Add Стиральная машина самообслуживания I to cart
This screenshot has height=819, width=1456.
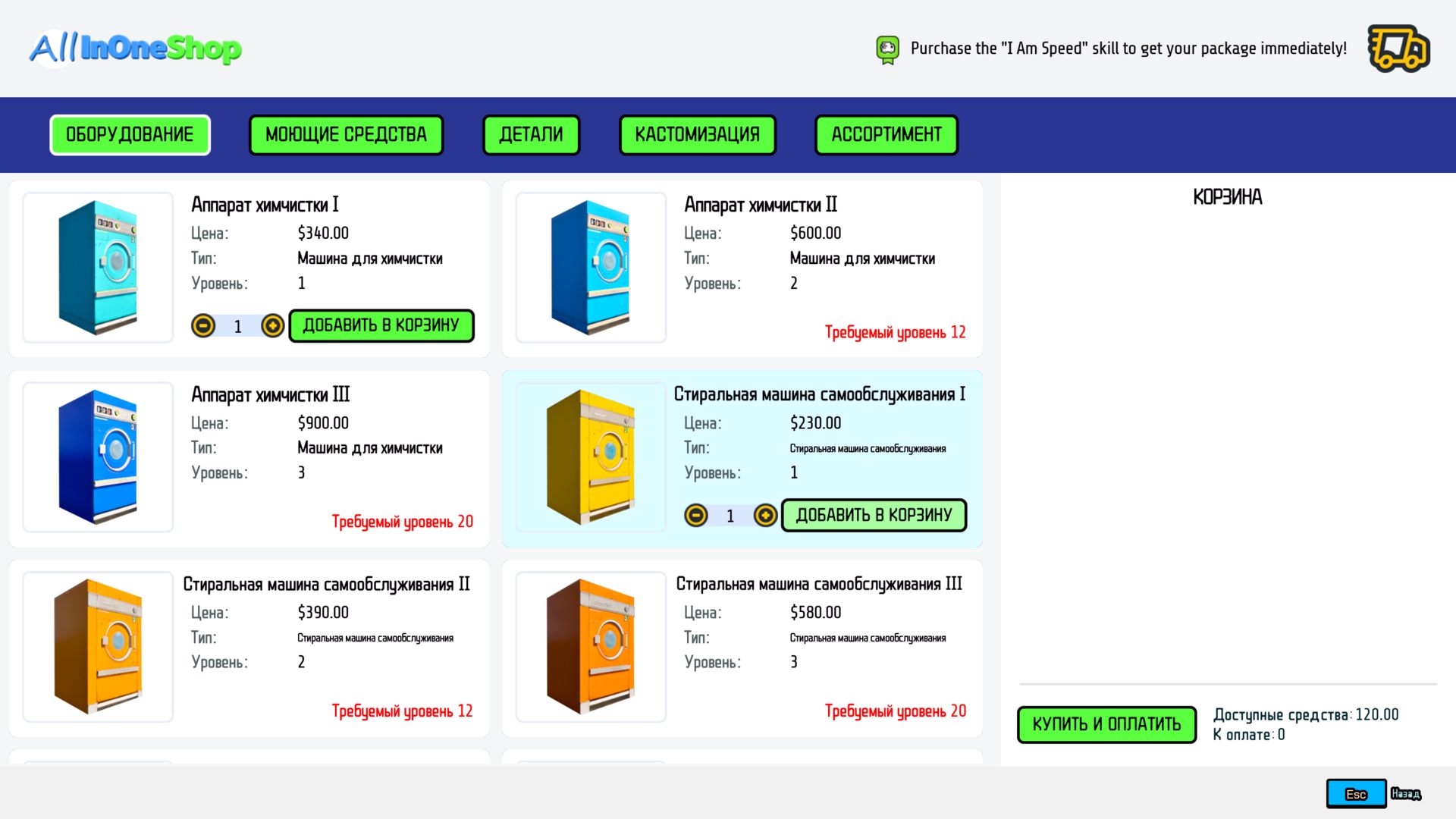pos(874,516)
